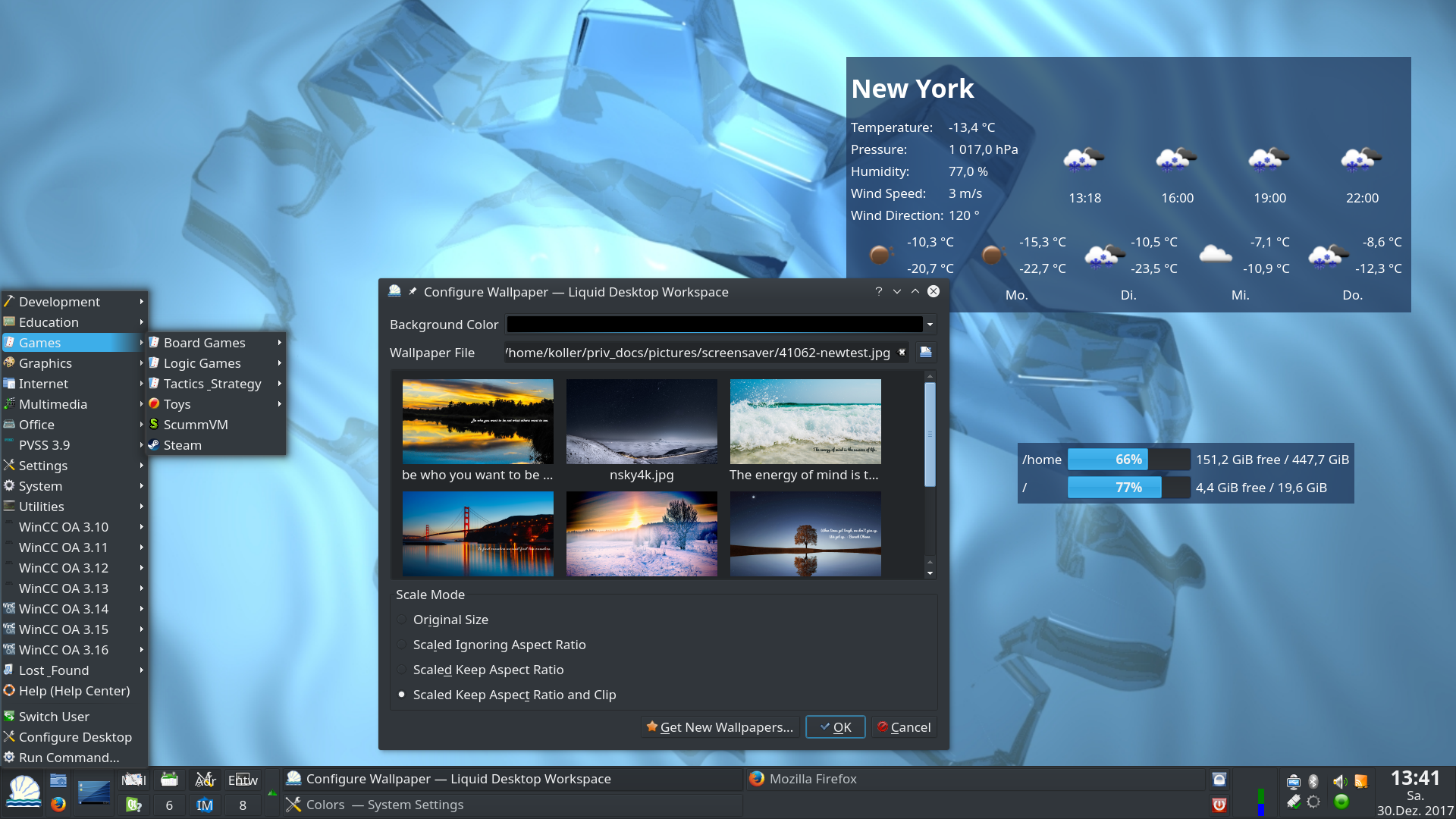Select Scaled Ignoring Aspect Ratio option

point(402,645)
